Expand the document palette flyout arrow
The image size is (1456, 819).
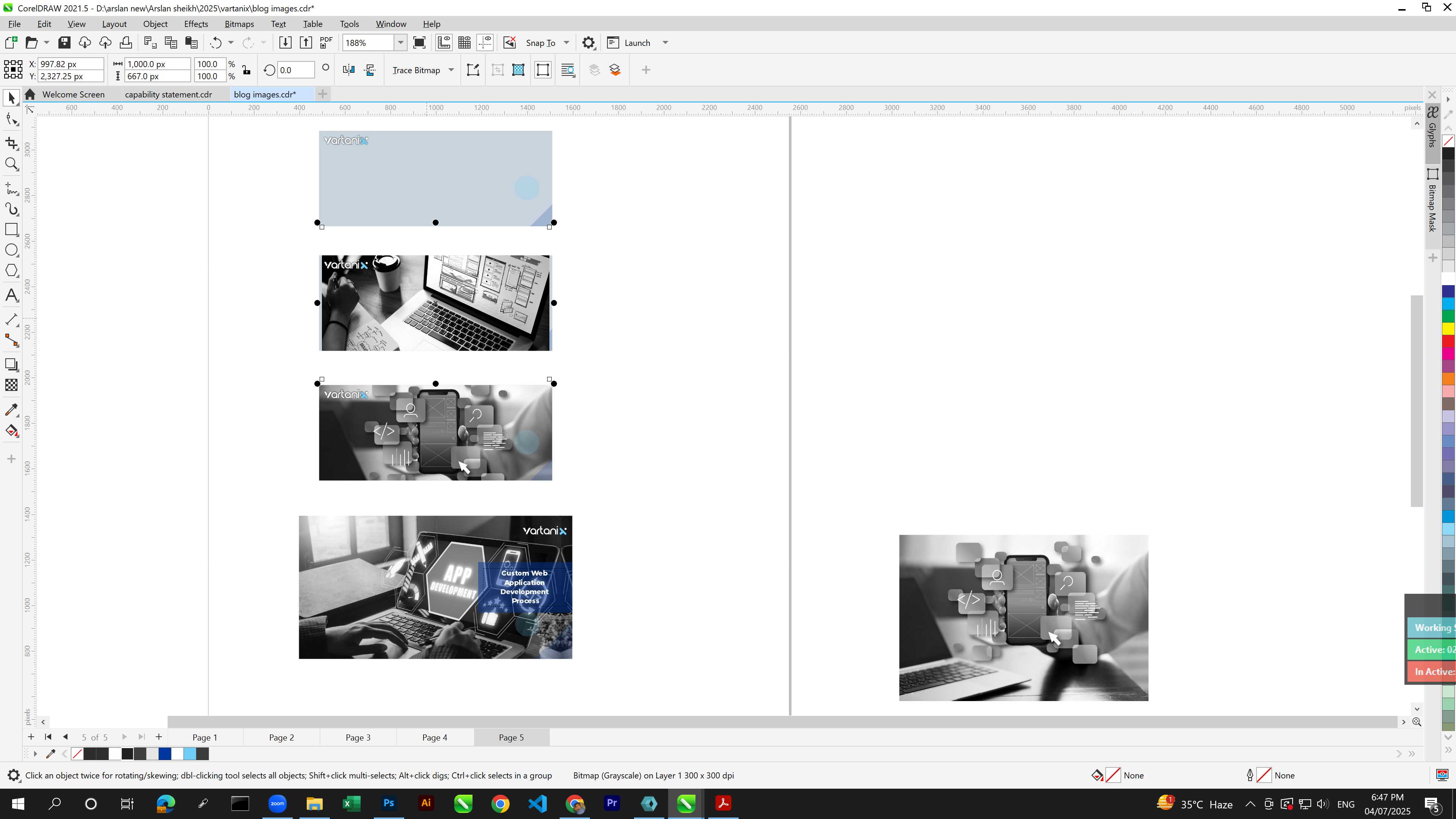click(x=35, y=754)
